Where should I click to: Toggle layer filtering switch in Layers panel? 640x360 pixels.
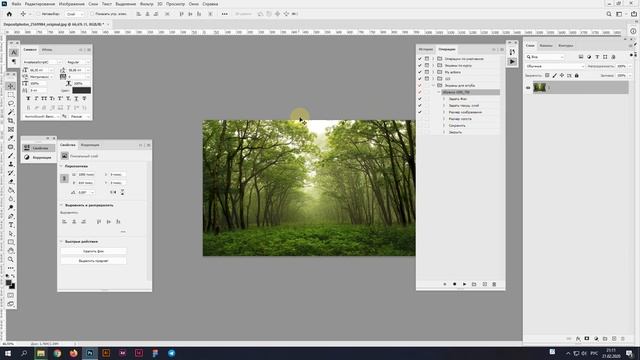[x=632, y=55]
